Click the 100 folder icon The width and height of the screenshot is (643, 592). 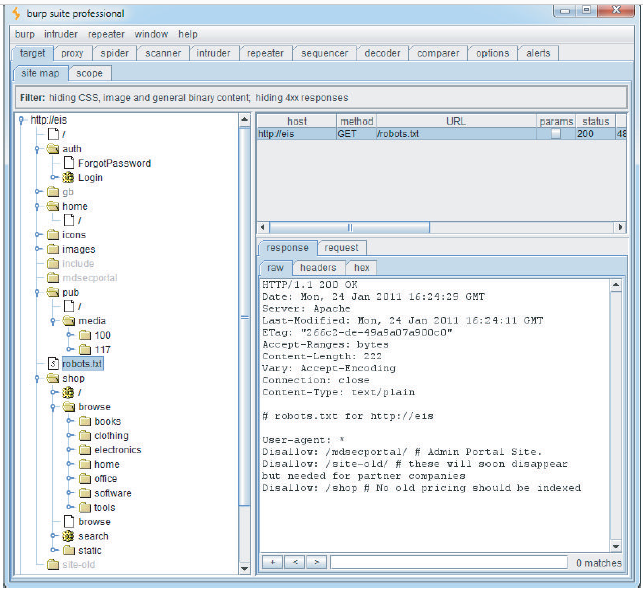tap(85, 335)
